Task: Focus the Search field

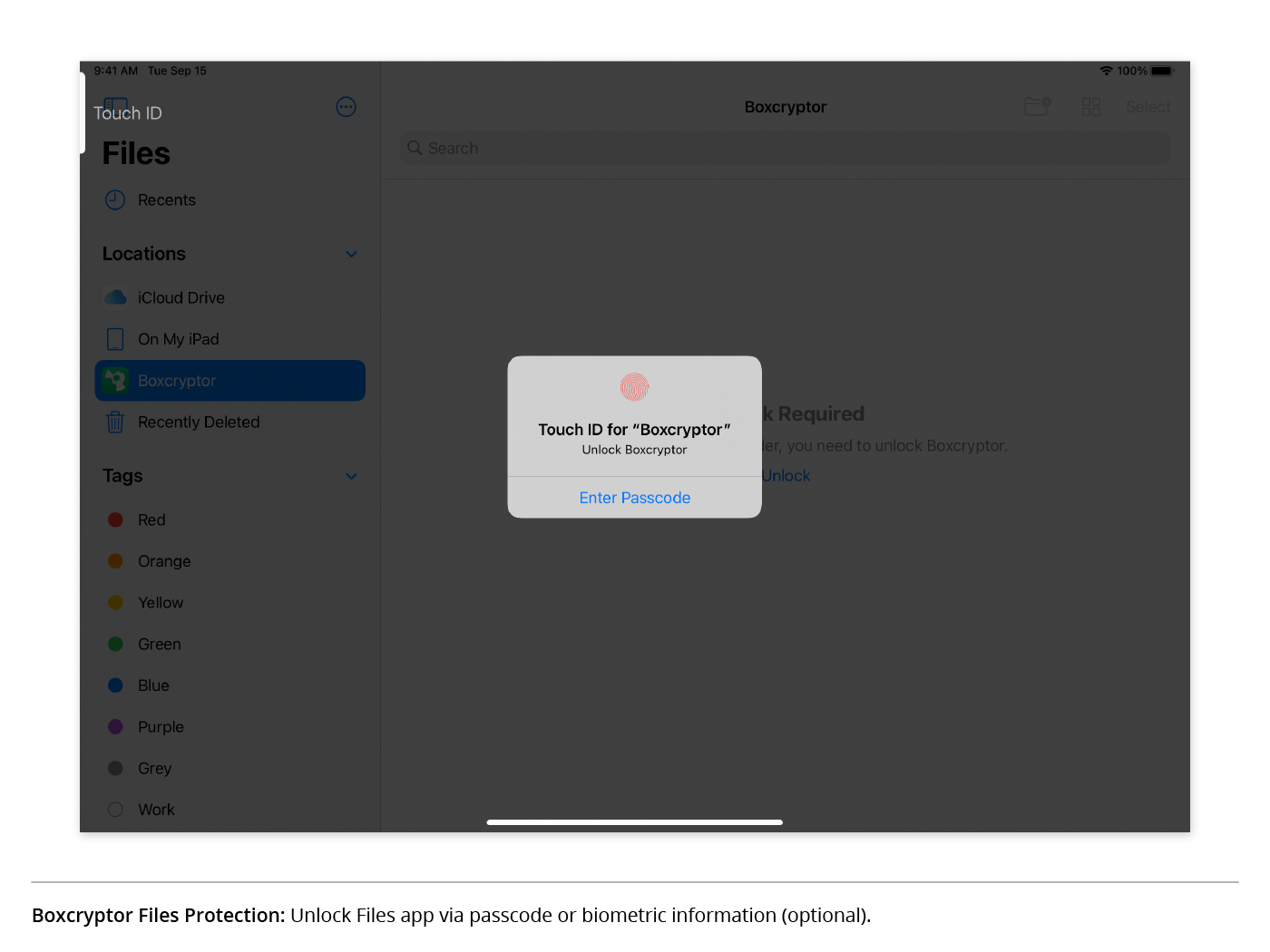Action: pos(786,148)
